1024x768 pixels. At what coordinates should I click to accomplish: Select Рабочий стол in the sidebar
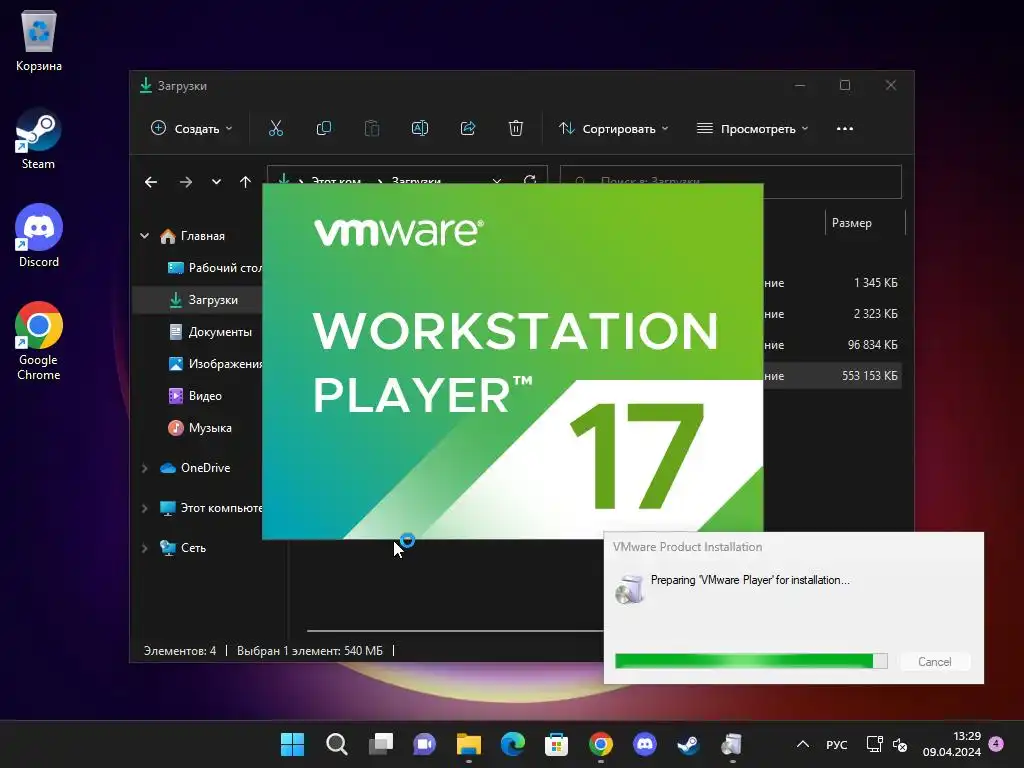click(x=214, y=268)
